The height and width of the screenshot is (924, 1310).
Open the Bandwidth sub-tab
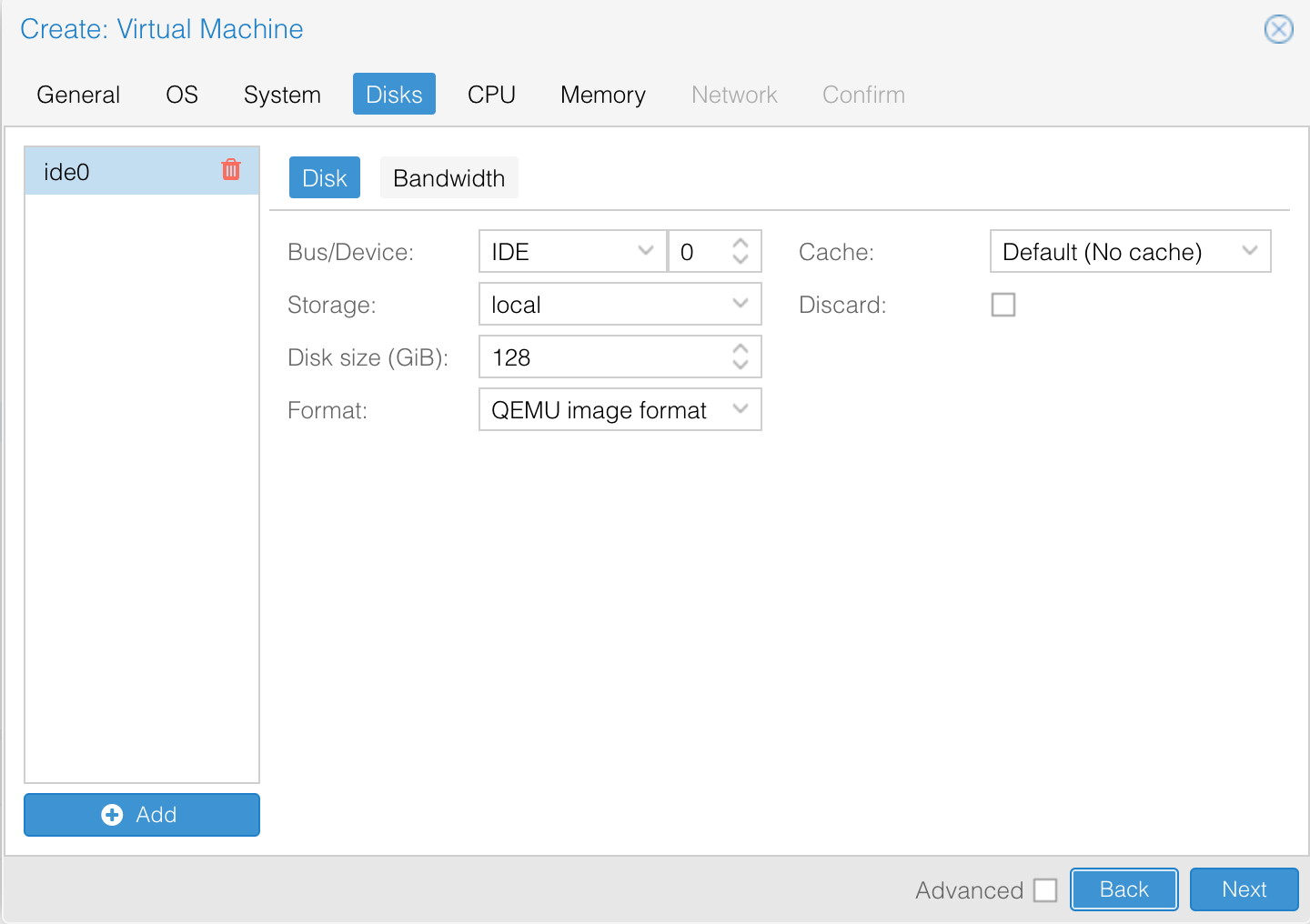click(448, 178)
